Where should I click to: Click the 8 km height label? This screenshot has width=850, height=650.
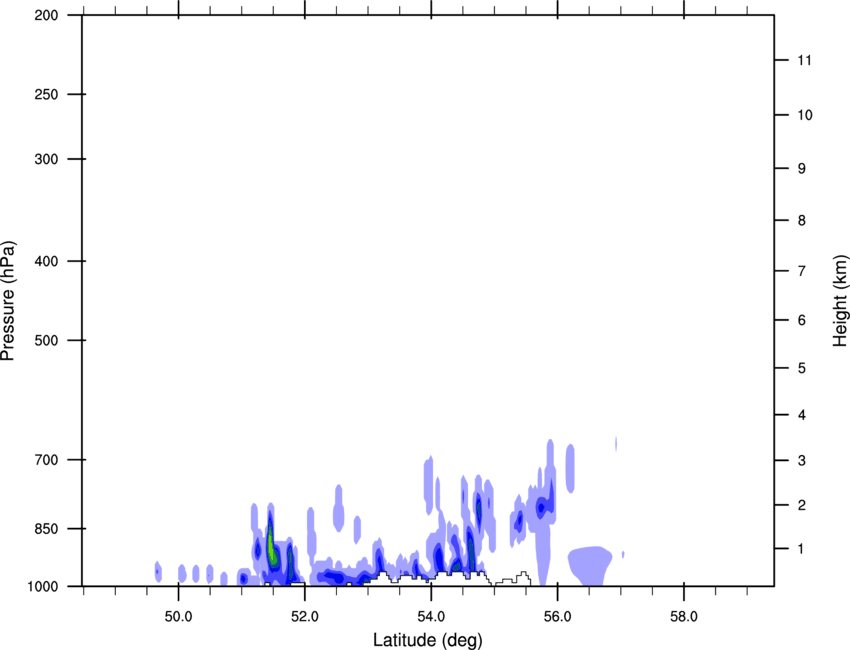(x=802, y=220)
